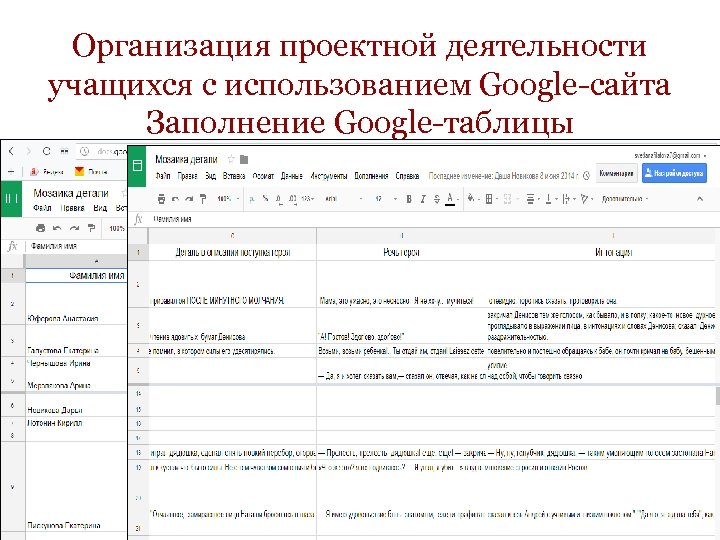The image size is (720, 540).
Task: Reload the page in the back browser window
Action: click(x=46, y=151)
